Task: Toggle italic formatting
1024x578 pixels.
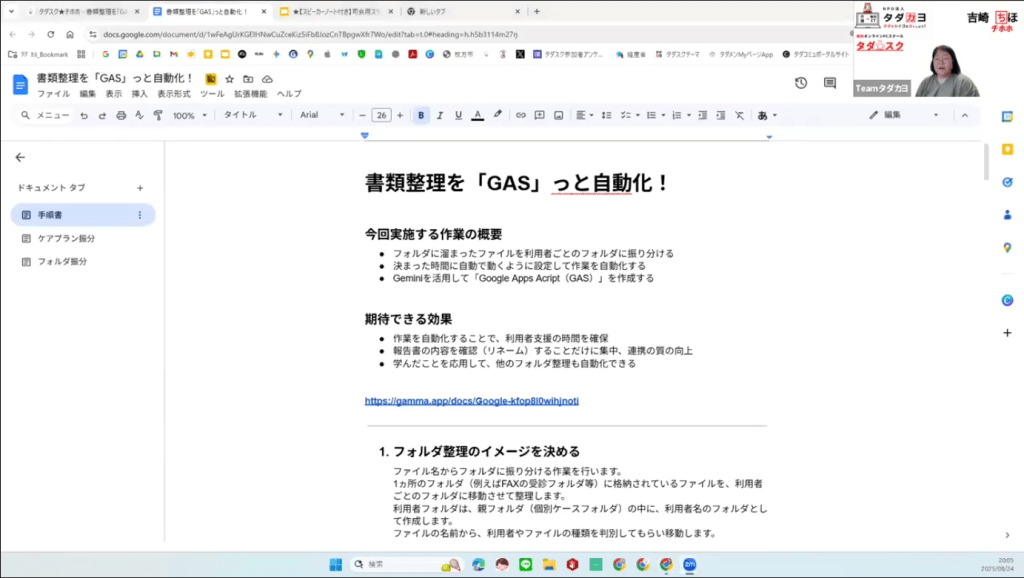Action: pos(440,116)
